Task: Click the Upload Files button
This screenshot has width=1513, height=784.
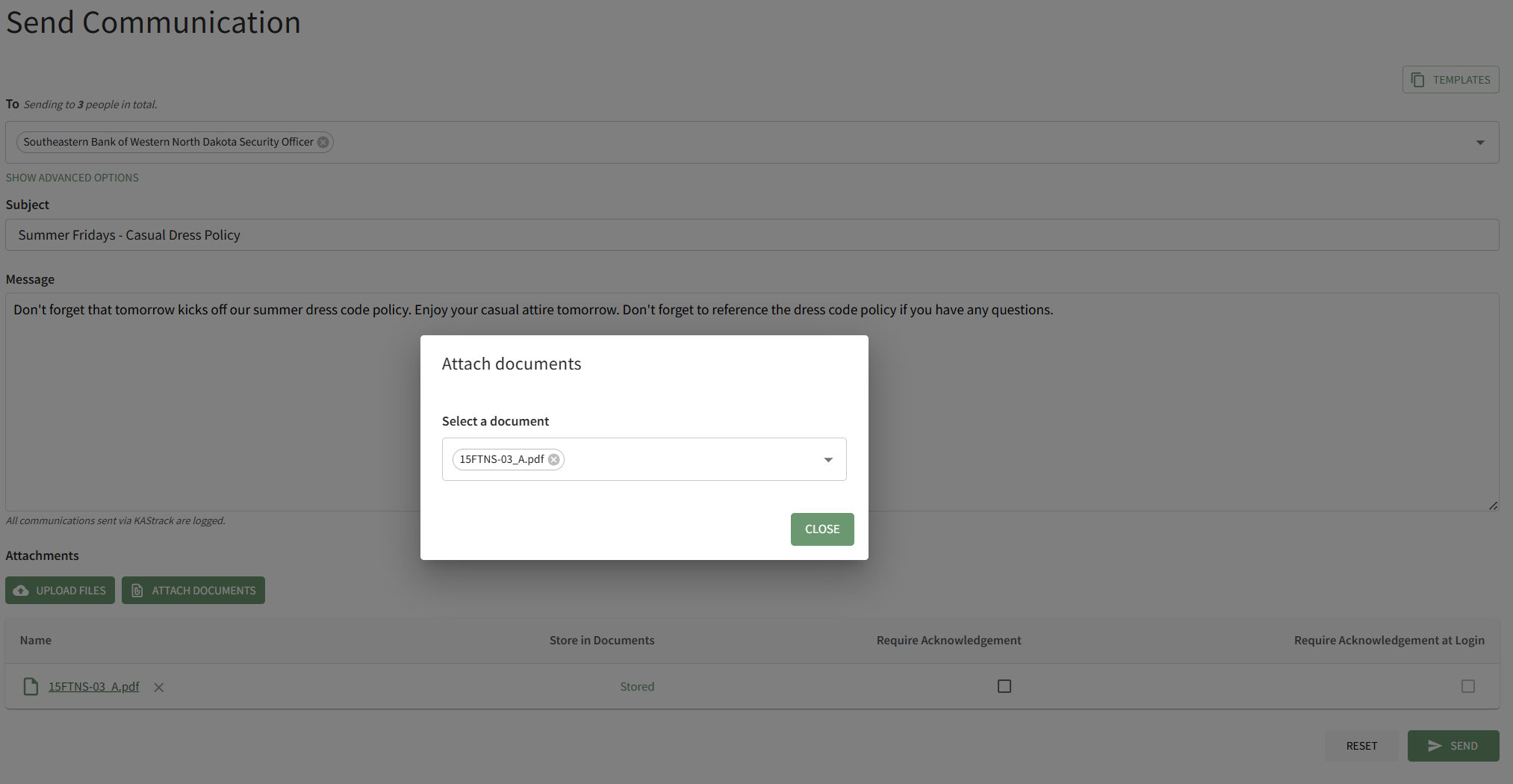Action: click(60, 591)
